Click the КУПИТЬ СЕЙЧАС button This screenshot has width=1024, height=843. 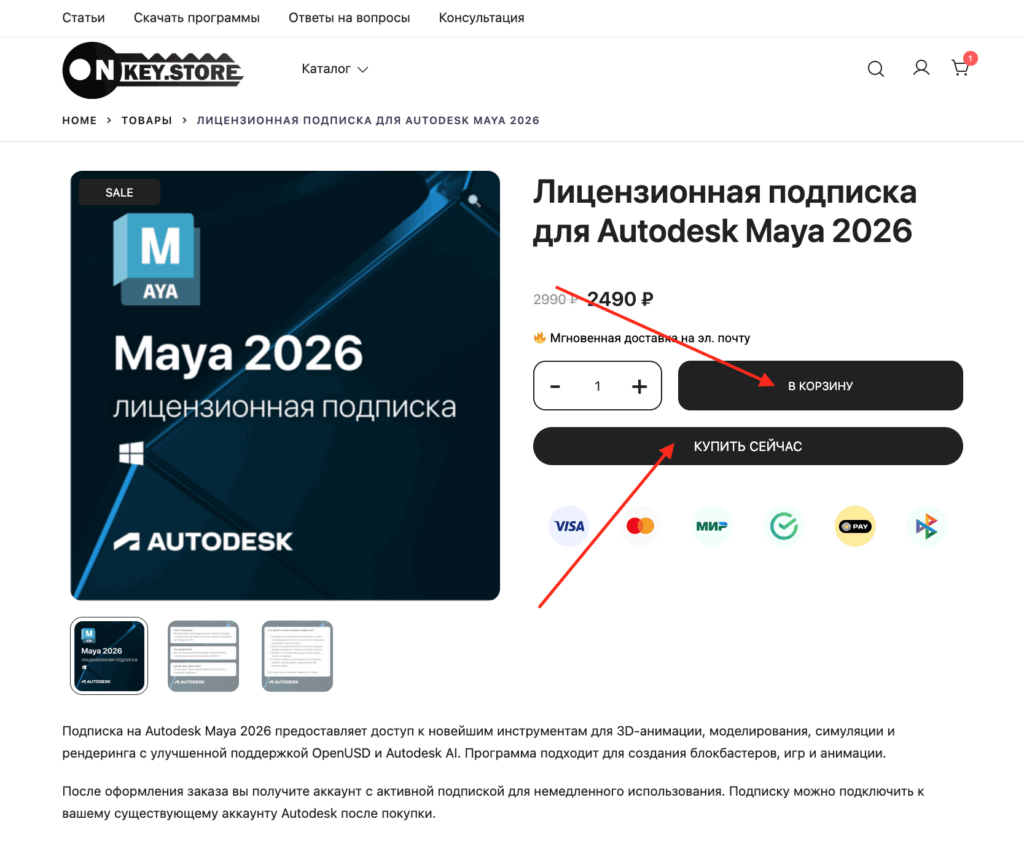[748, 447]
